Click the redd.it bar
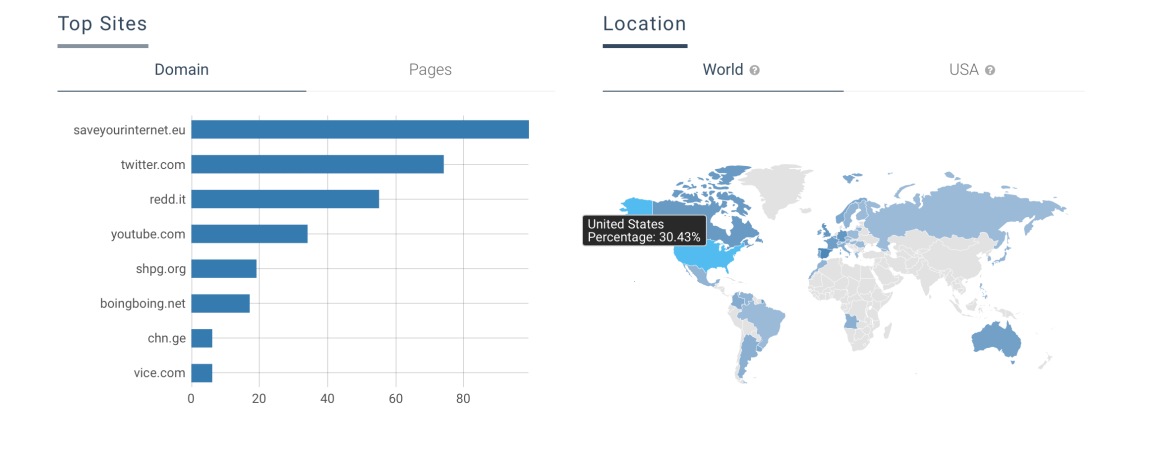Screen dimensions: 1155x451 click(285, 199)
